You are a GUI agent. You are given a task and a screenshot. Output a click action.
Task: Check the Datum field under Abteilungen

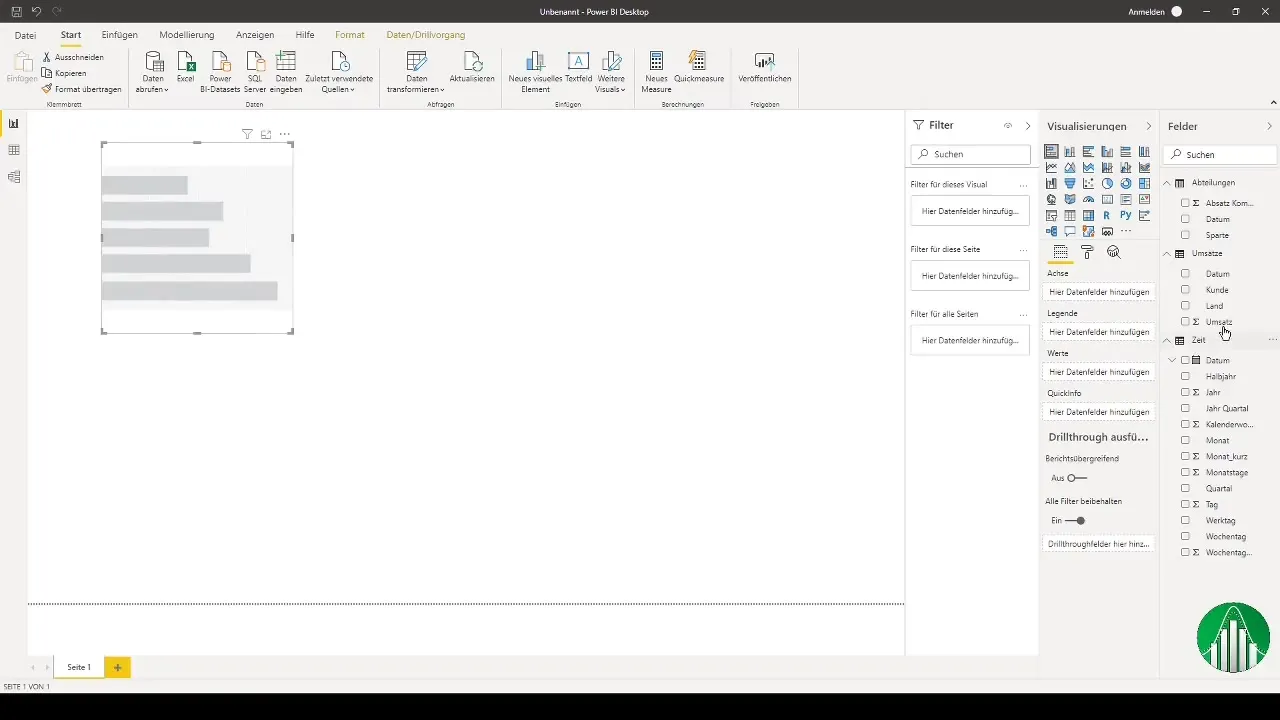coord(1185,219)
